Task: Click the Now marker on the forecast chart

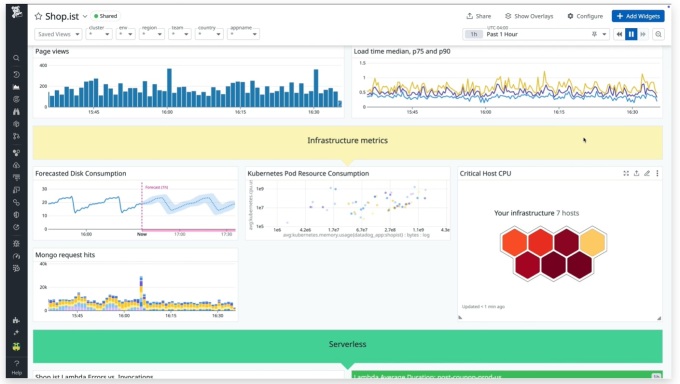Action: [142, 234]
